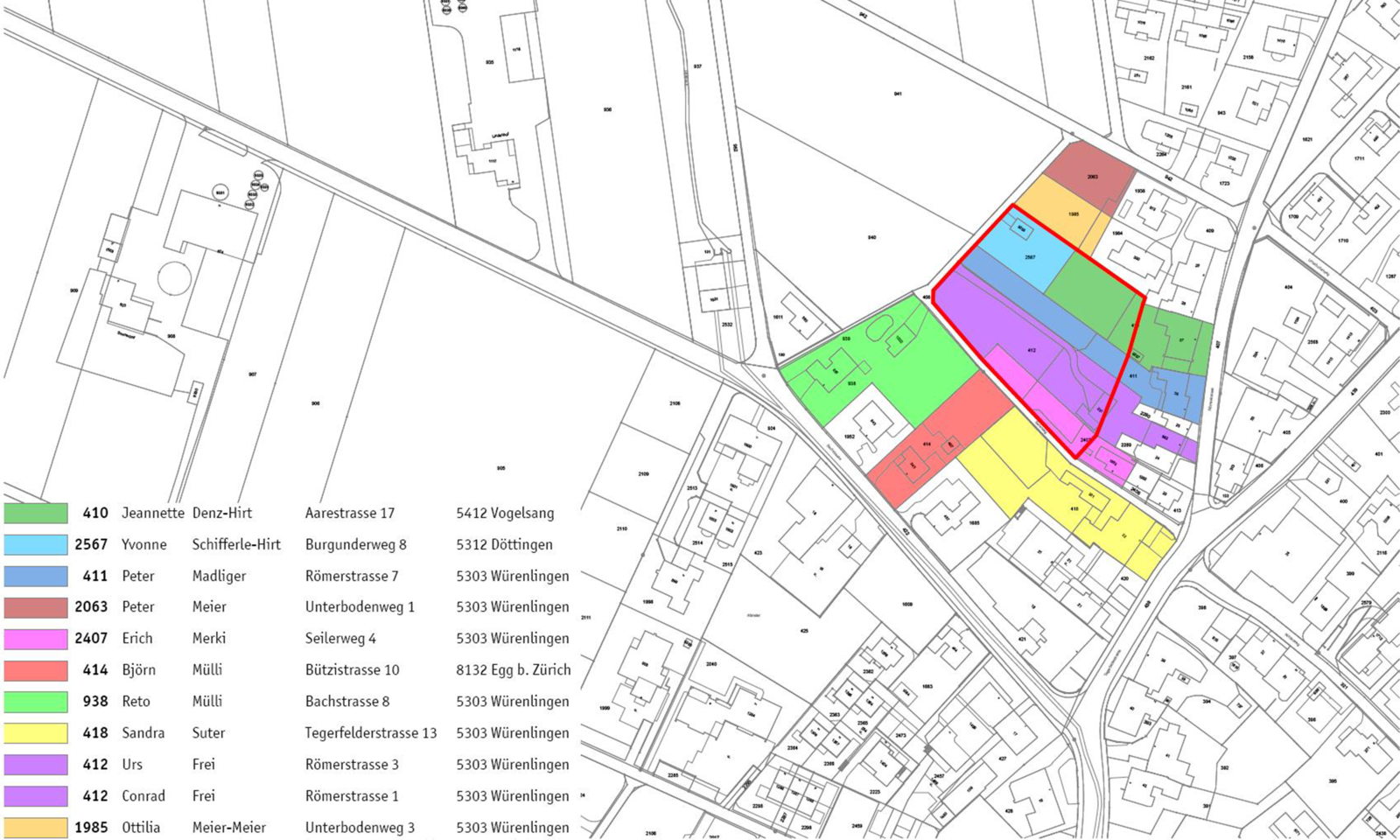Select the red legend swatch for parcel 414
Image resolution: width=1400 pixels, height=840 pixels.
[x=36, y=670]
